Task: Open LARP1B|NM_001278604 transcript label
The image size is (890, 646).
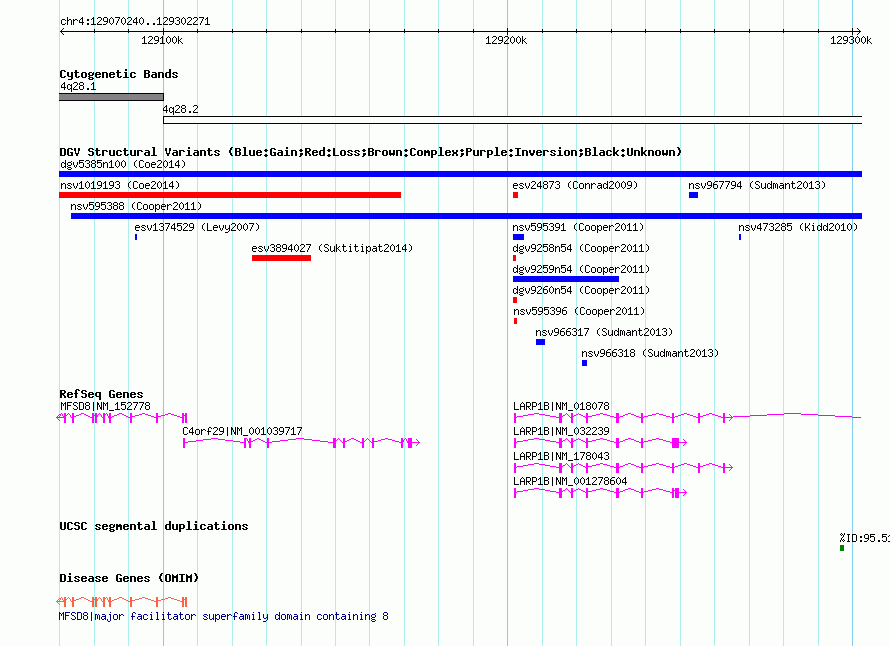Action: [570, 481]
